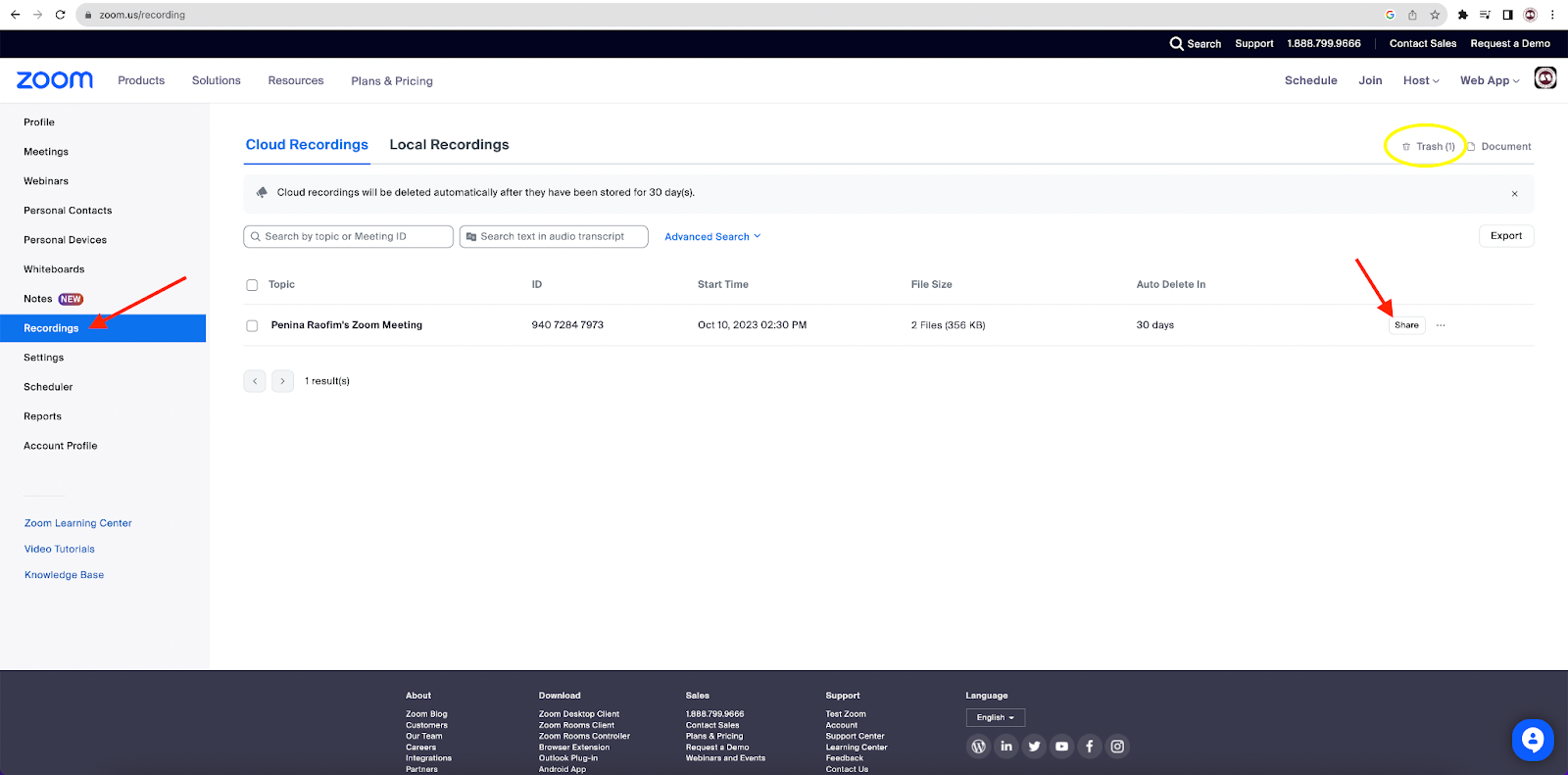Open Profile in the sidebar
Image resolution: width=1568 pixels, height=775 pixels.
(x=39, y=122)
